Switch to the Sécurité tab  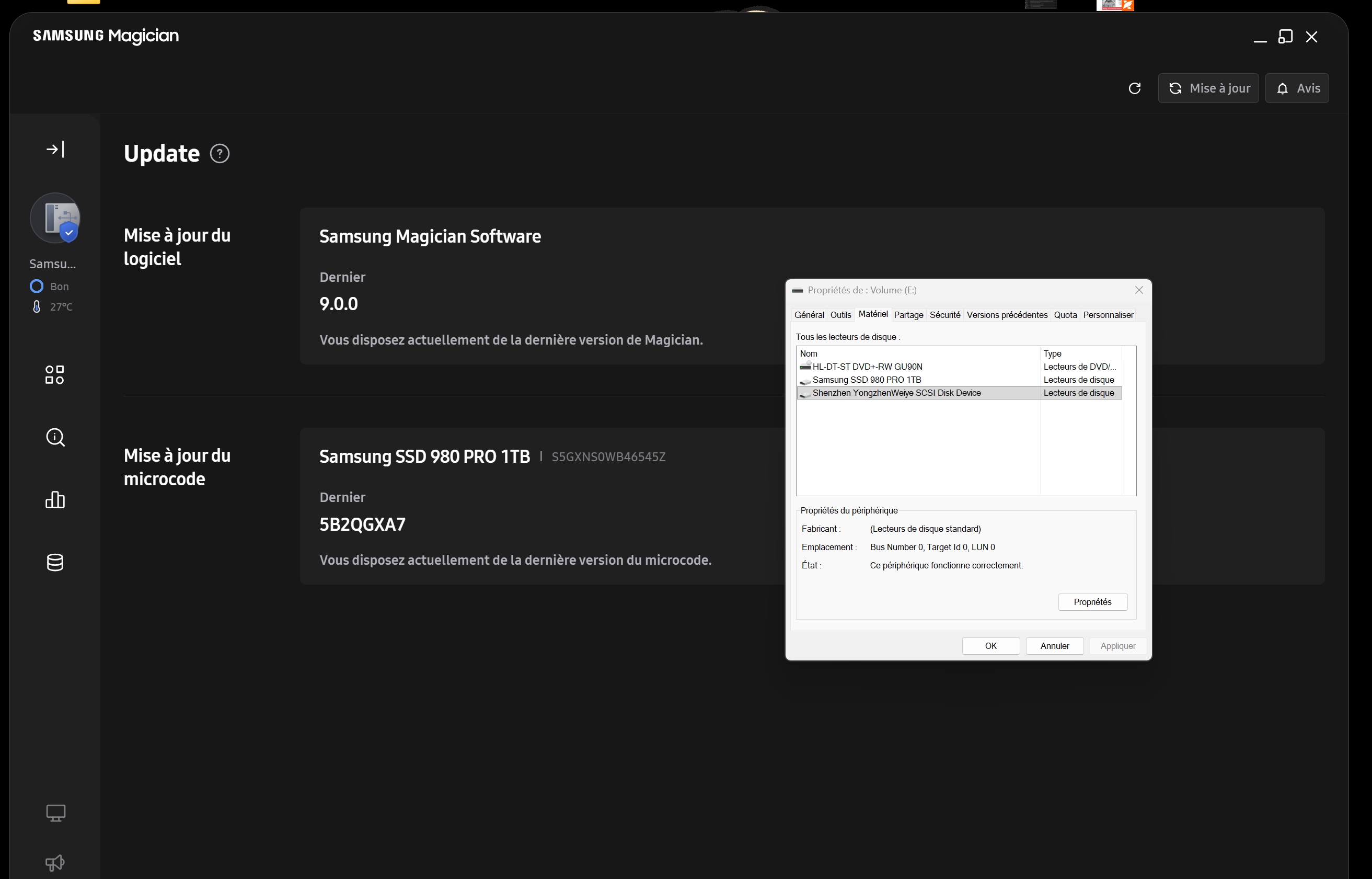[944, 315]
